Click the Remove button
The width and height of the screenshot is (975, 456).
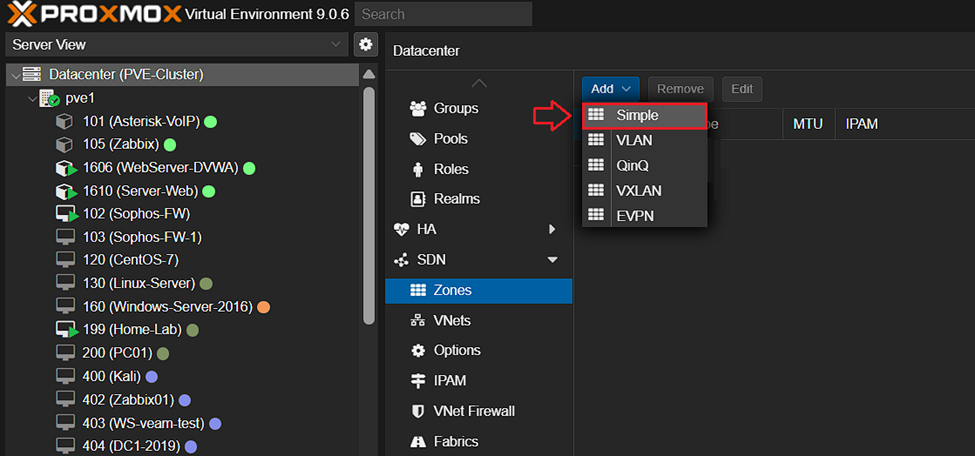680,89
